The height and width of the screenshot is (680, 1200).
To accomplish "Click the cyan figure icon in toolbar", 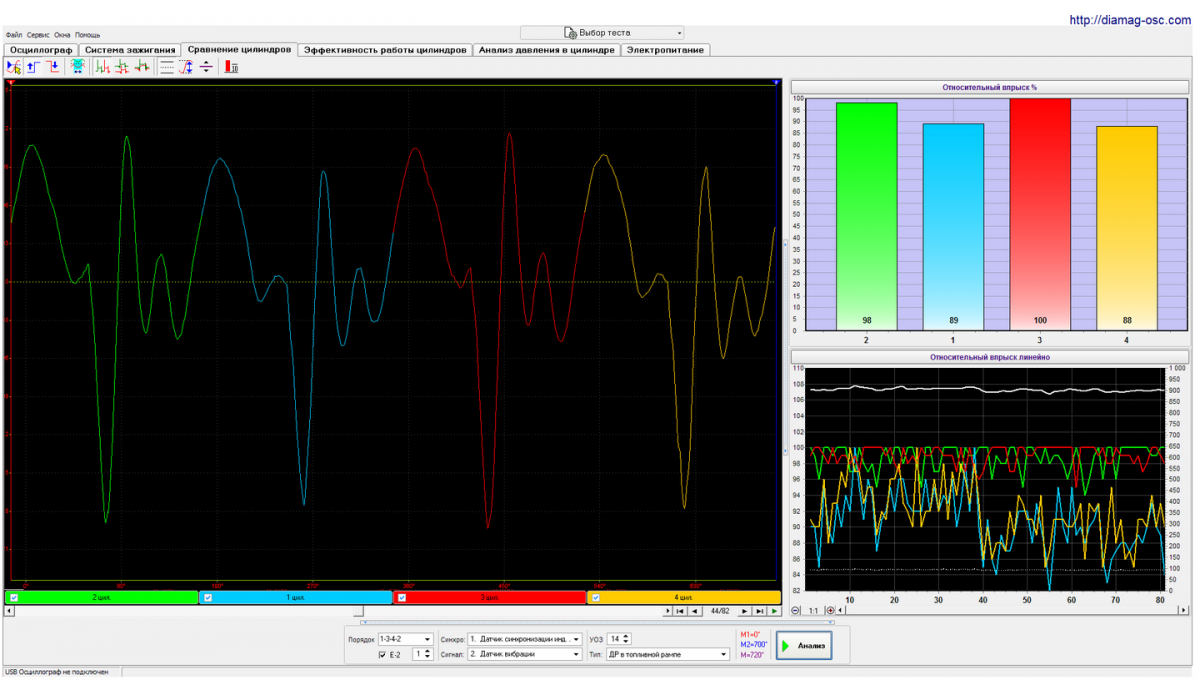I will pos(77,67).
